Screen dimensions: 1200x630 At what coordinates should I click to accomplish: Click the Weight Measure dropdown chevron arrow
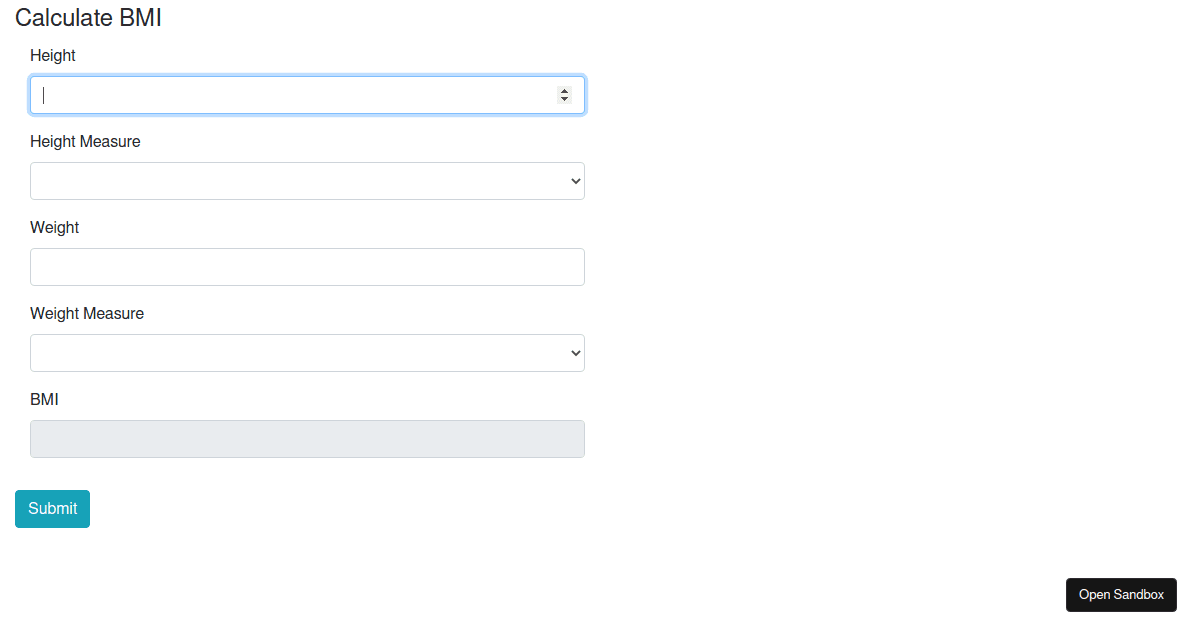574,353
